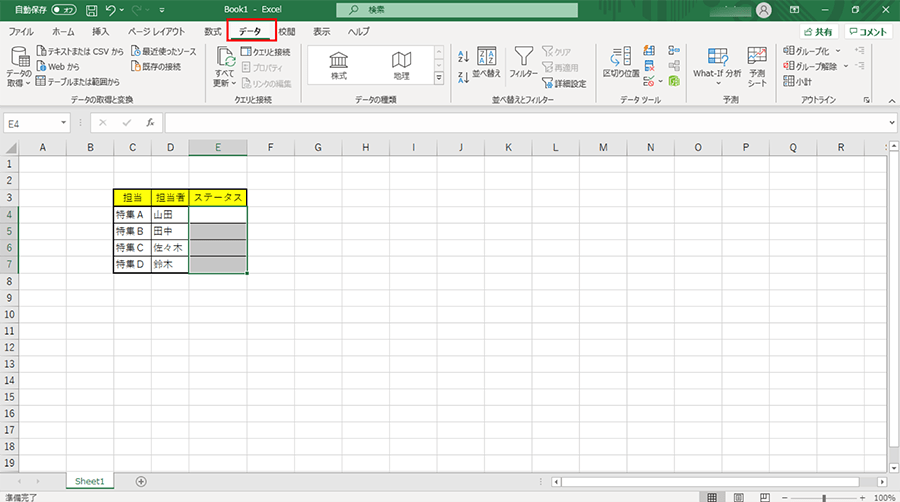The width and height of the screenshot is (900, 502).
Task: Click the Web から import button
Action: (x=57, y=67)
